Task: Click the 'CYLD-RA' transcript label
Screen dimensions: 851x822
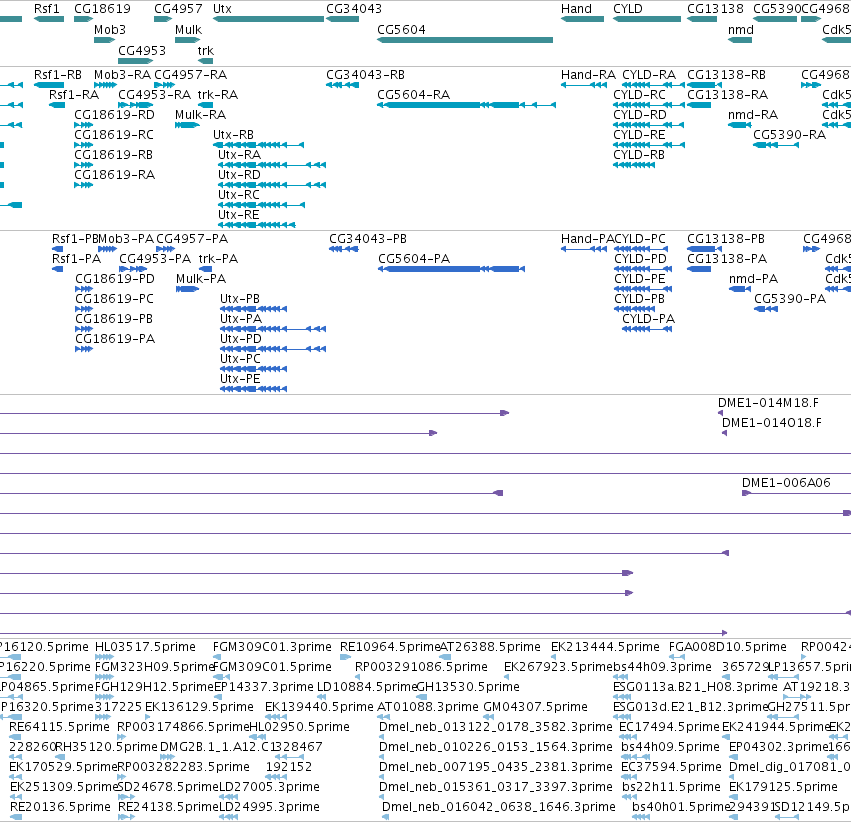Action: click(x=649, y=75)
